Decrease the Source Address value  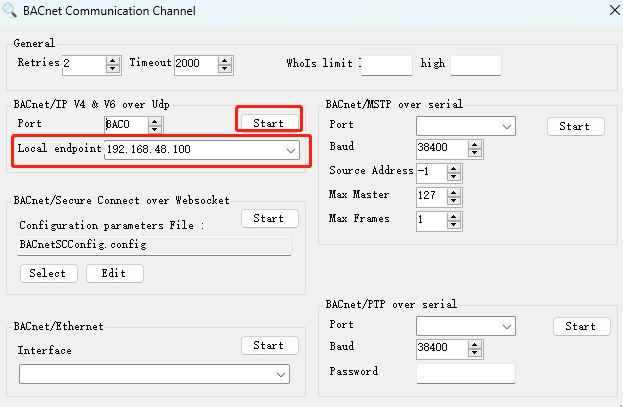pyautogui.click(x=453, y=177)
